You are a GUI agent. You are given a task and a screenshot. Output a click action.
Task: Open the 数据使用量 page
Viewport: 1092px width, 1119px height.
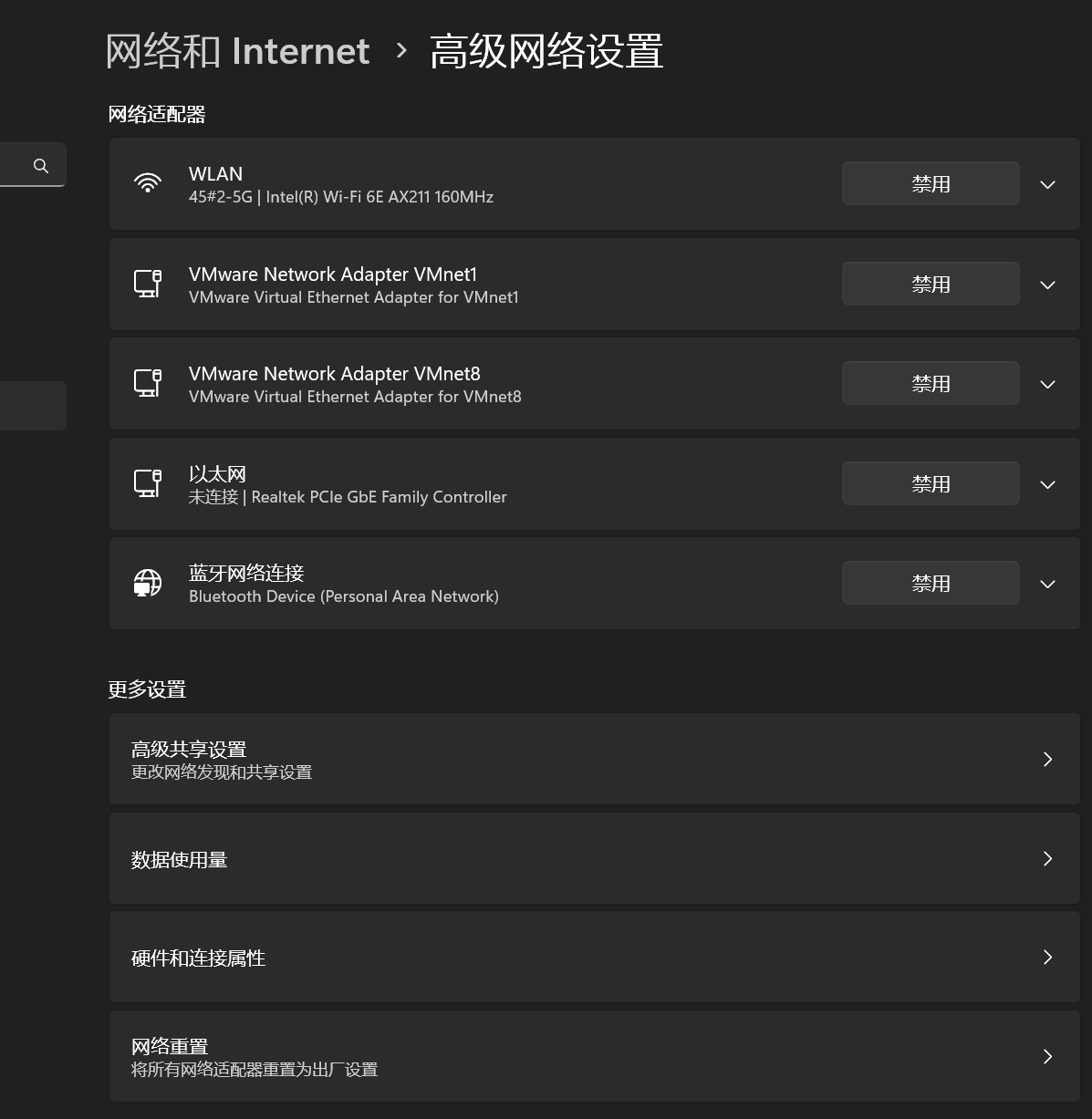point(594,858)
